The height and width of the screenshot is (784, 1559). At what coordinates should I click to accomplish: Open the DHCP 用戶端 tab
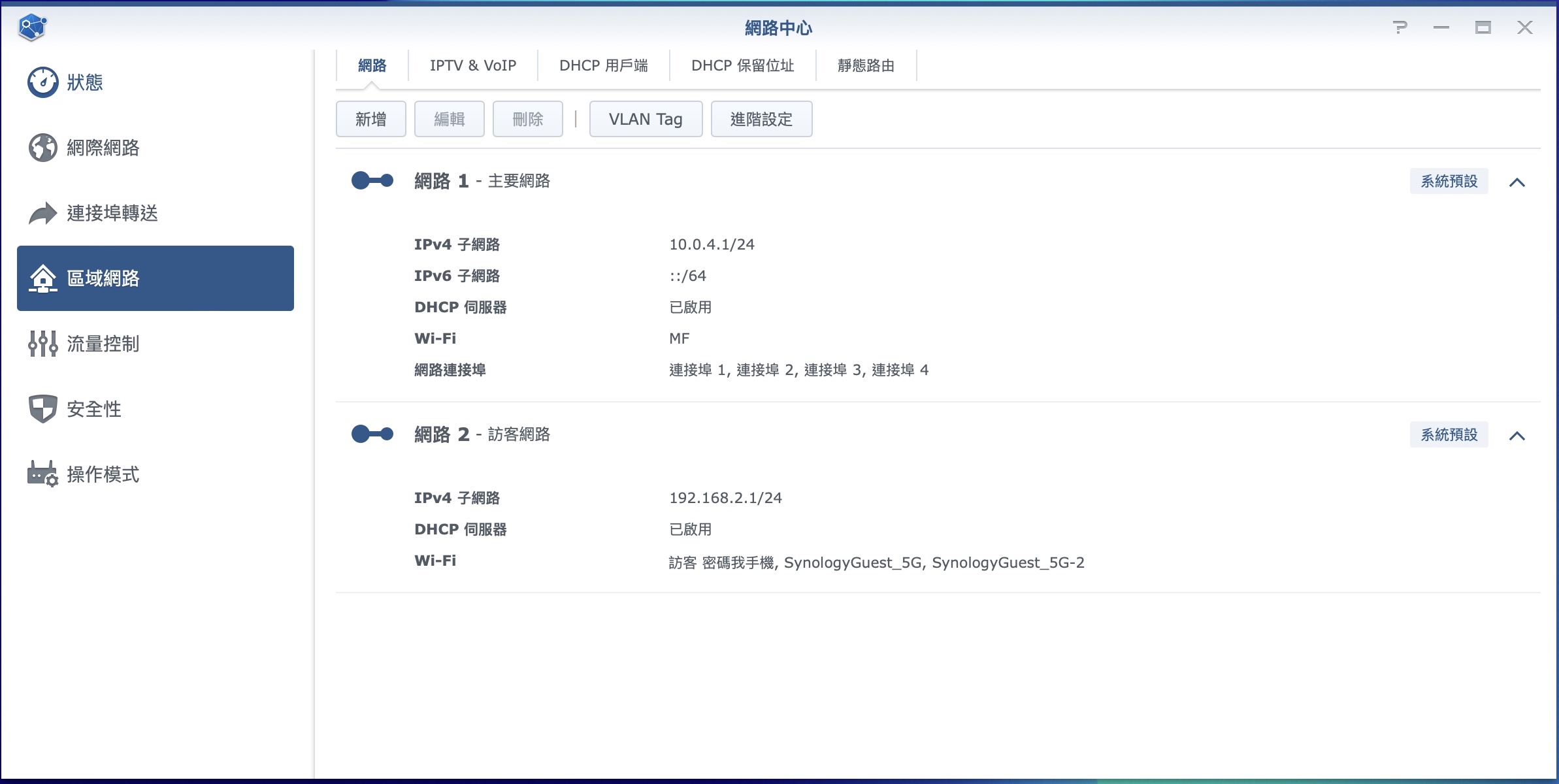point(603,65)
